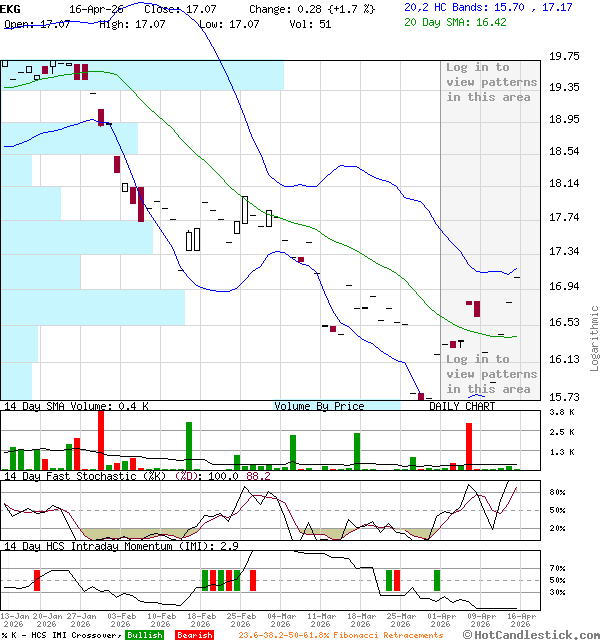Click the lower 'Log in to view patterns' notice
The image size is (600, 640).
(491, 373)
